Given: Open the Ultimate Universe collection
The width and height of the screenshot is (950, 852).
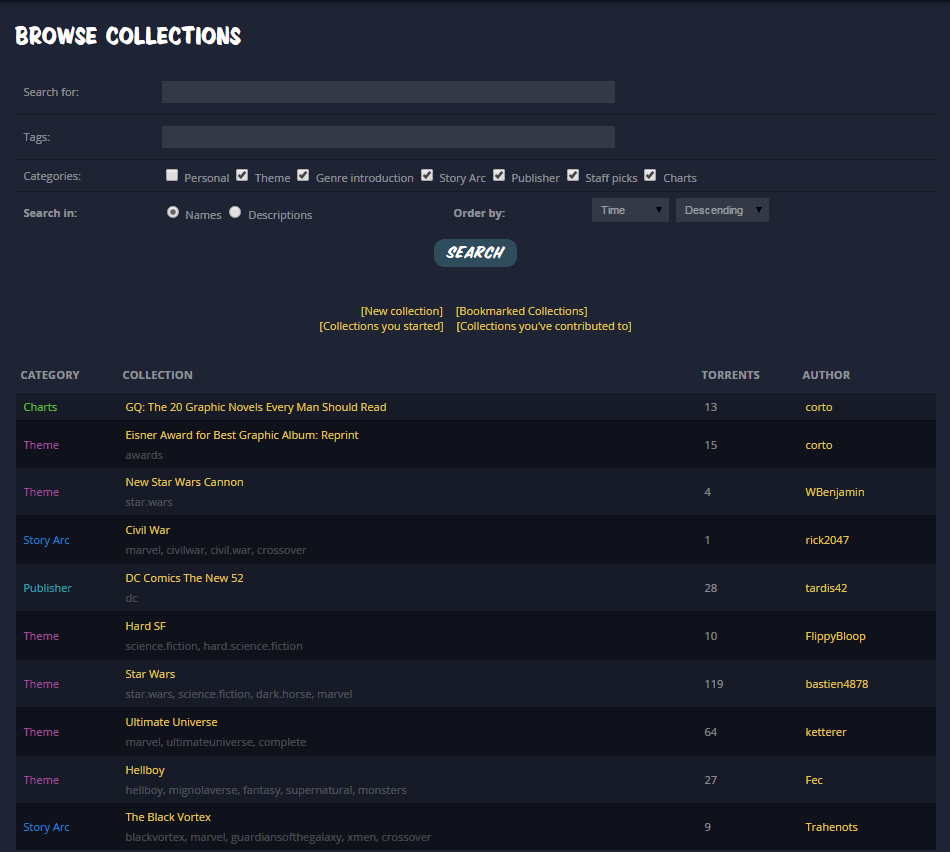Looking at the screenshot, I should pyautogui.click(x=171, y=722).
